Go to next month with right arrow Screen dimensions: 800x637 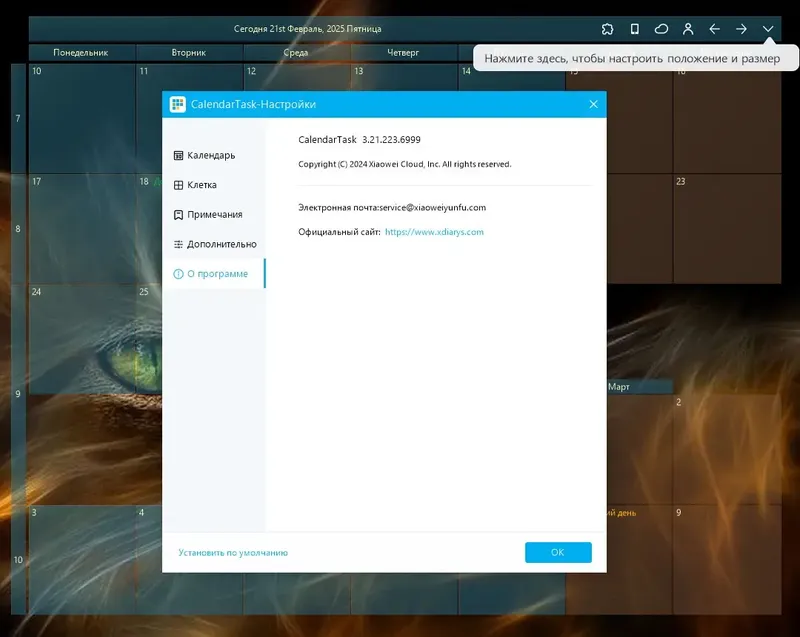pos(741,29)
